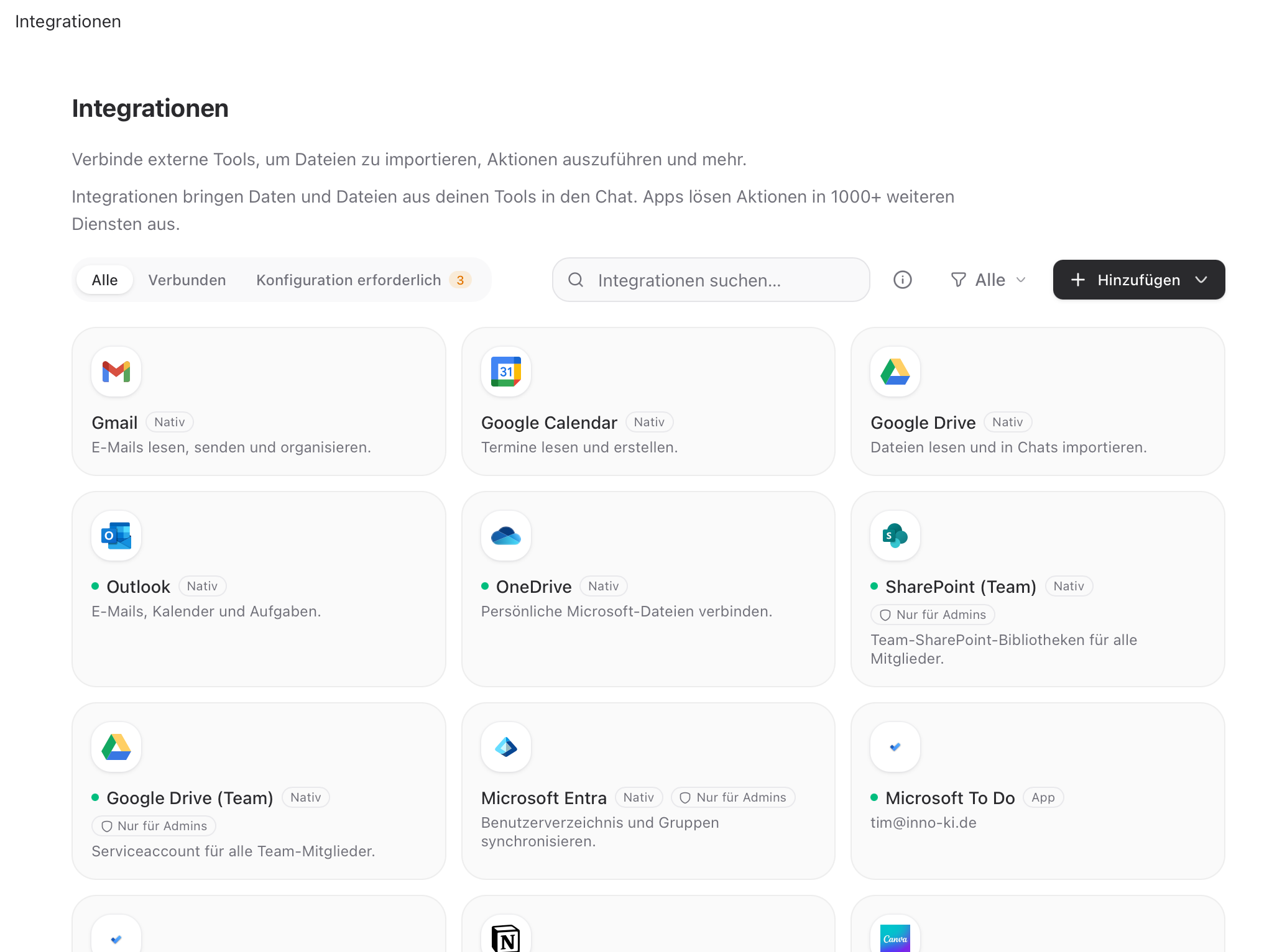Click the Google Drive (Team) icon
The width and height of the screenshot is (1277, 952).
[116, 747]
